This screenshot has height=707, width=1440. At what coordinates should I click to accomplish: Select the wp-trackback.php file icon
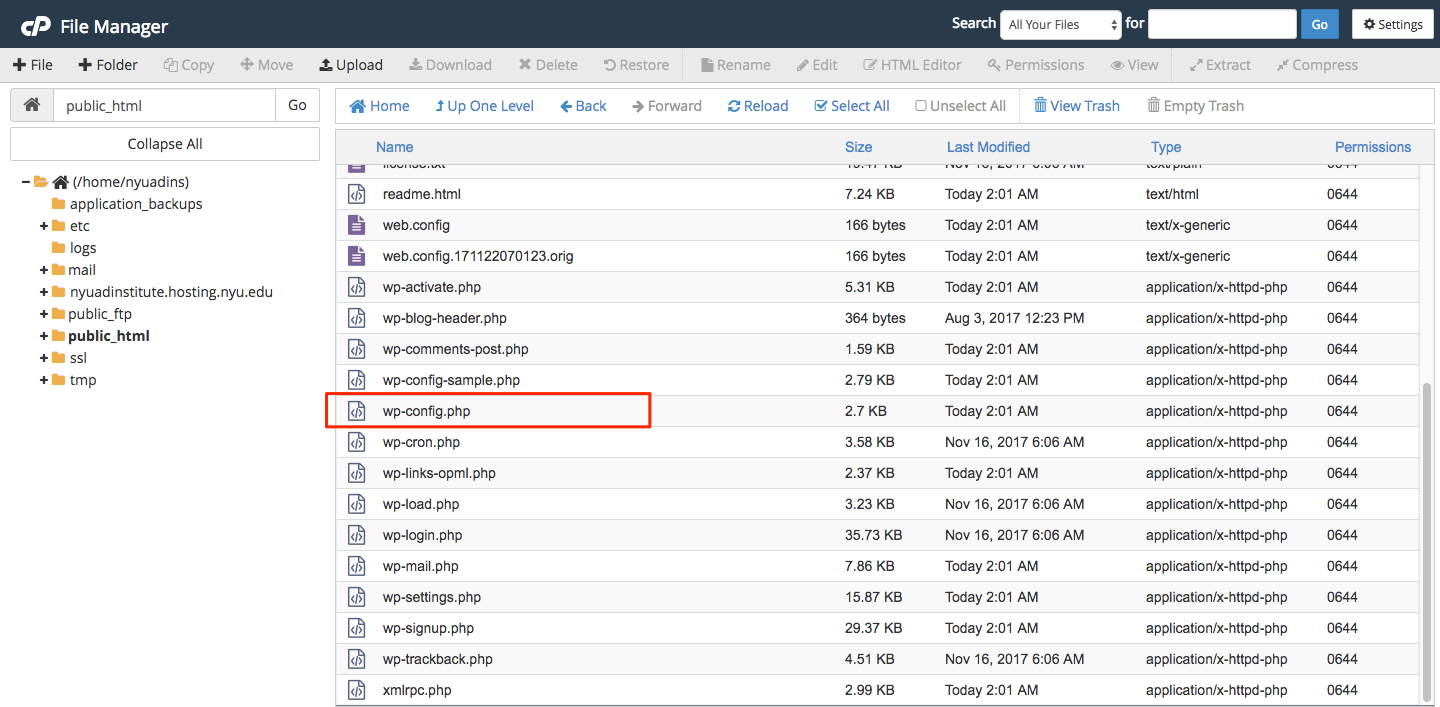coord(356,659)
